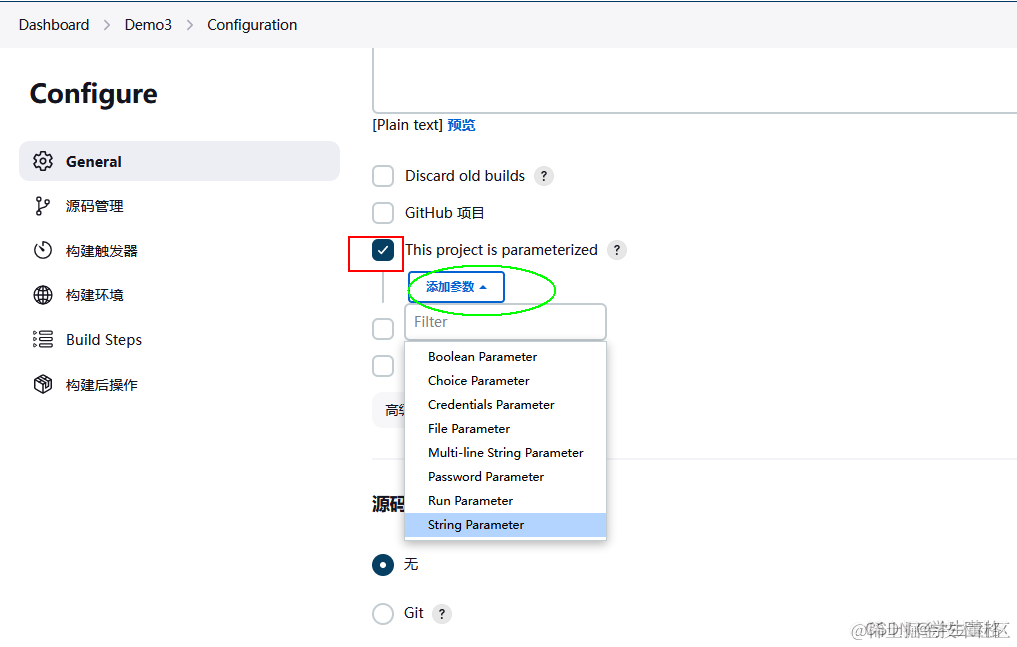Choose Choice Parameter from the list
Screen dimensions: 1017x647
coord(505,381)
